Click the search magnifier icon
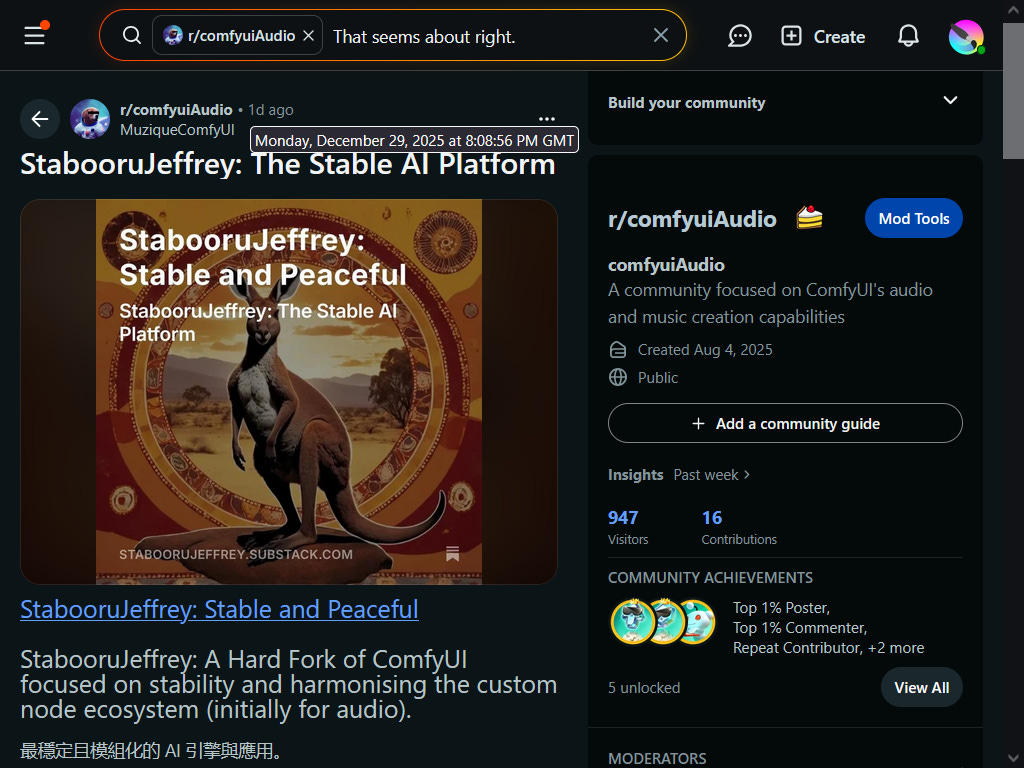This screenshot has width=1024, height=768. pos(132,35)
